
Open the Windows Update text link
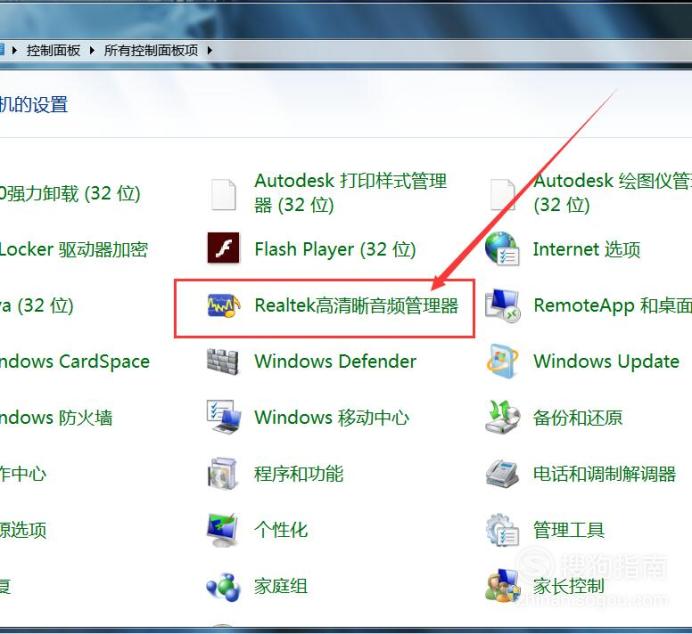click(606, 362)
